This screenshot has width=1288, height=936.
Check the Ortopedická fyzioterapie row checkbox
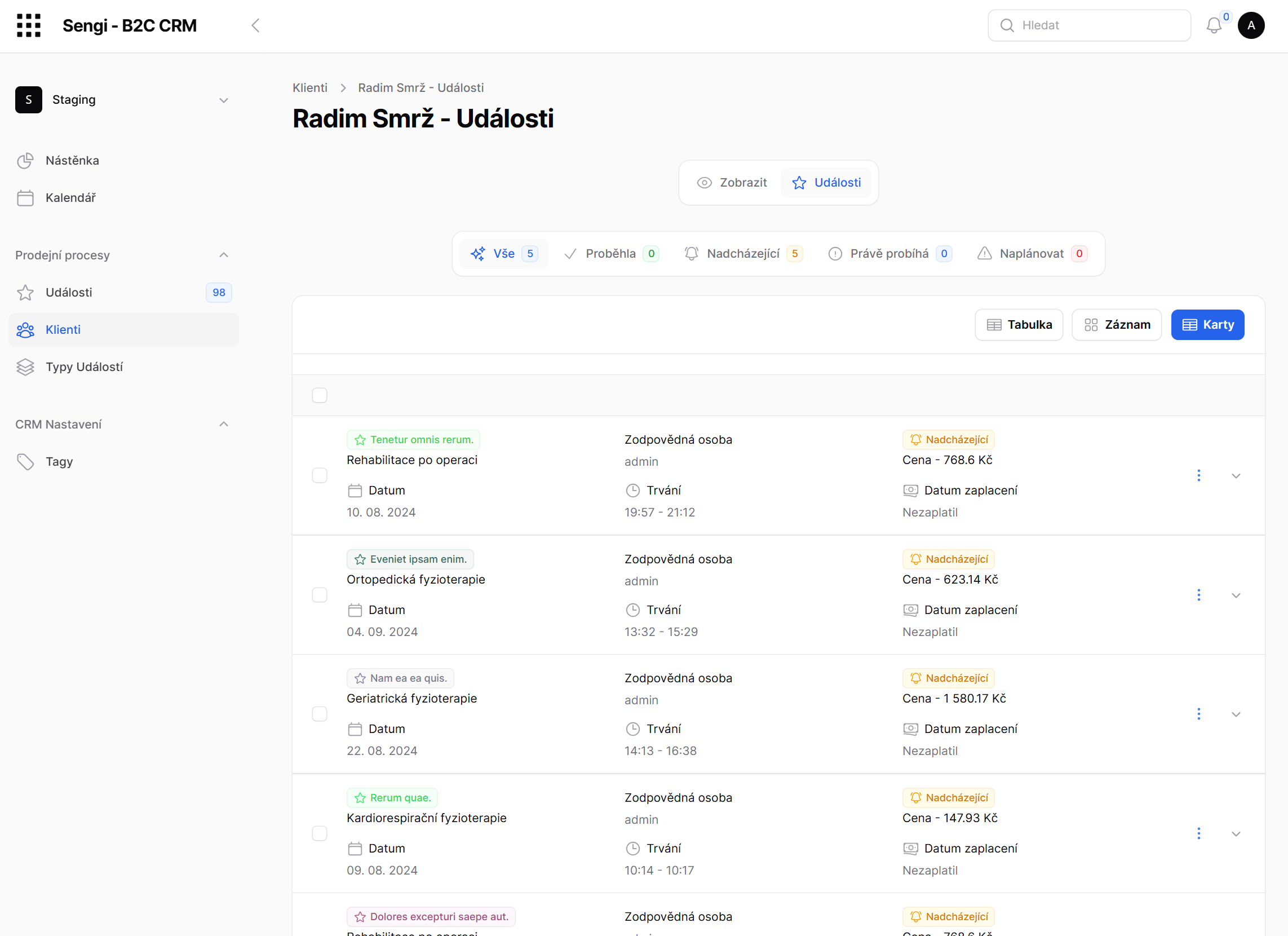(x=320, y=595)
